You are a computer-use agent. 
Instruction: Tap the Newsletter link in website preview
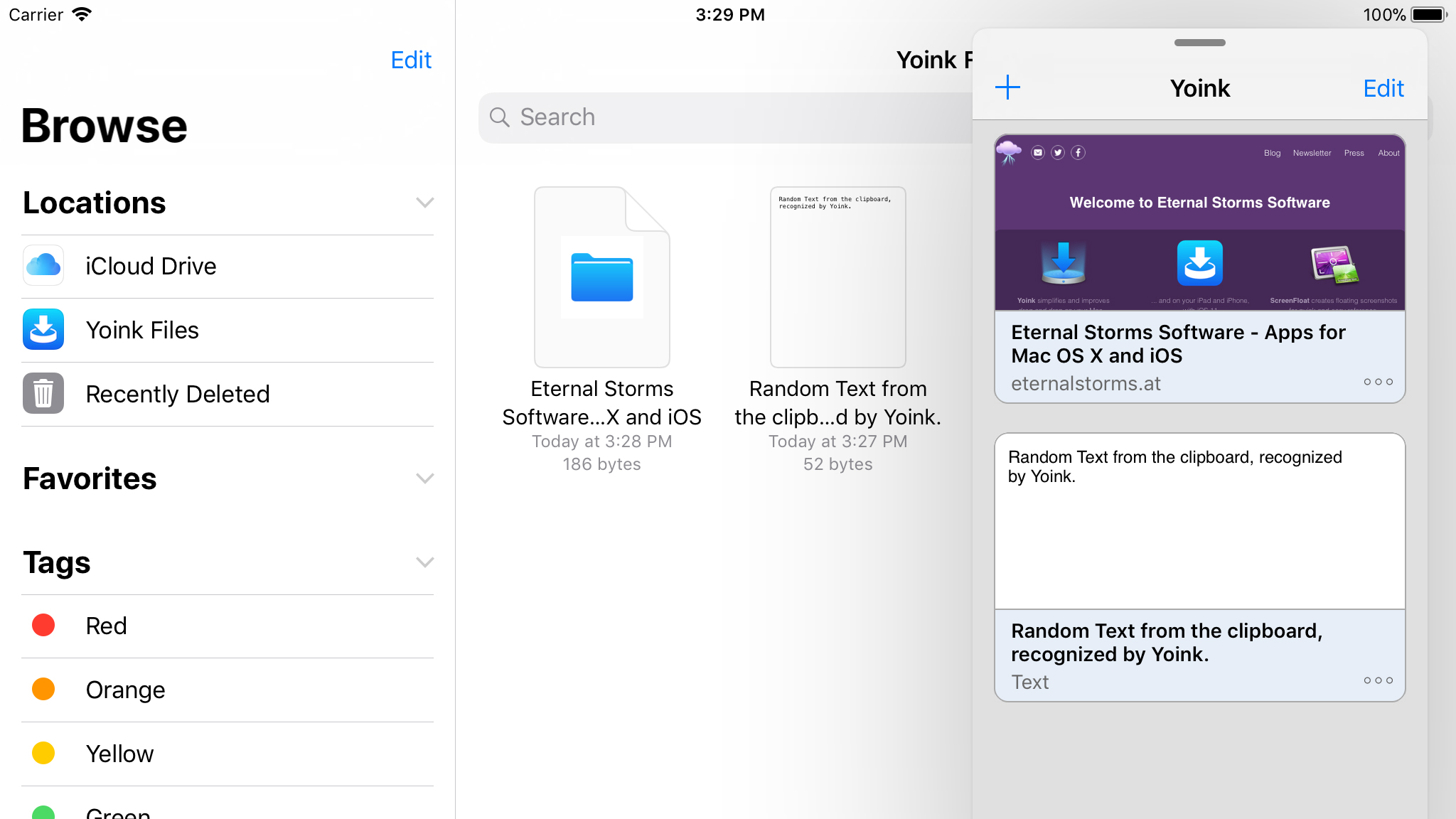(1312, 153)
